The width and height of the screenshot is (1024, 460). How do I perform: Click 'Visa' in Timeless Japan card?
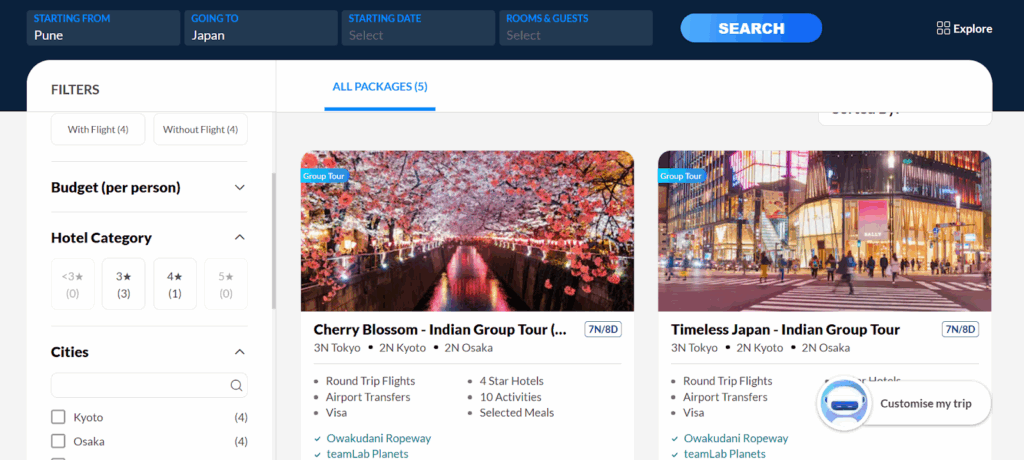694,412
